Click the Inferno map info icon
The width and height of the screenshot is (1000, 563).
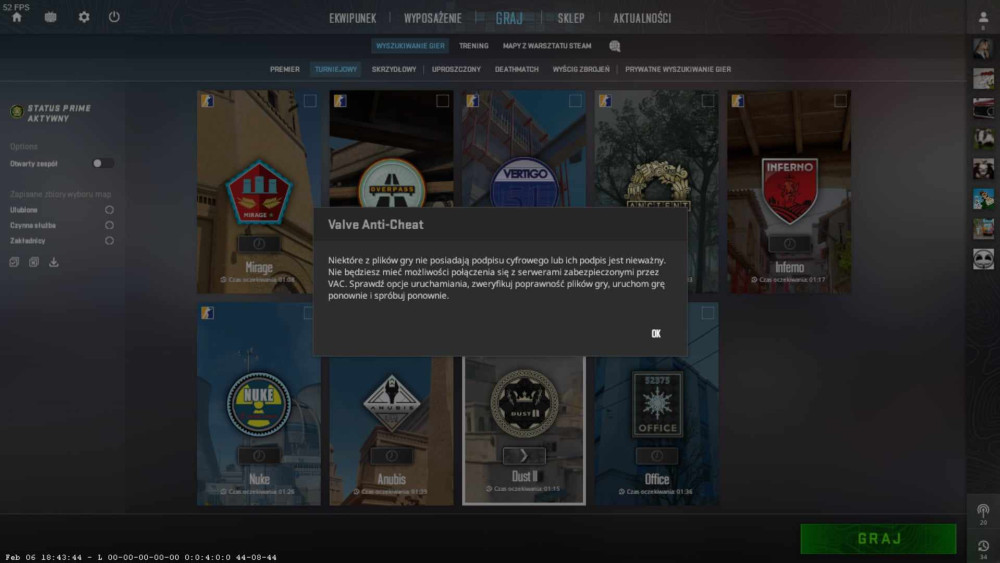point(789,244)
